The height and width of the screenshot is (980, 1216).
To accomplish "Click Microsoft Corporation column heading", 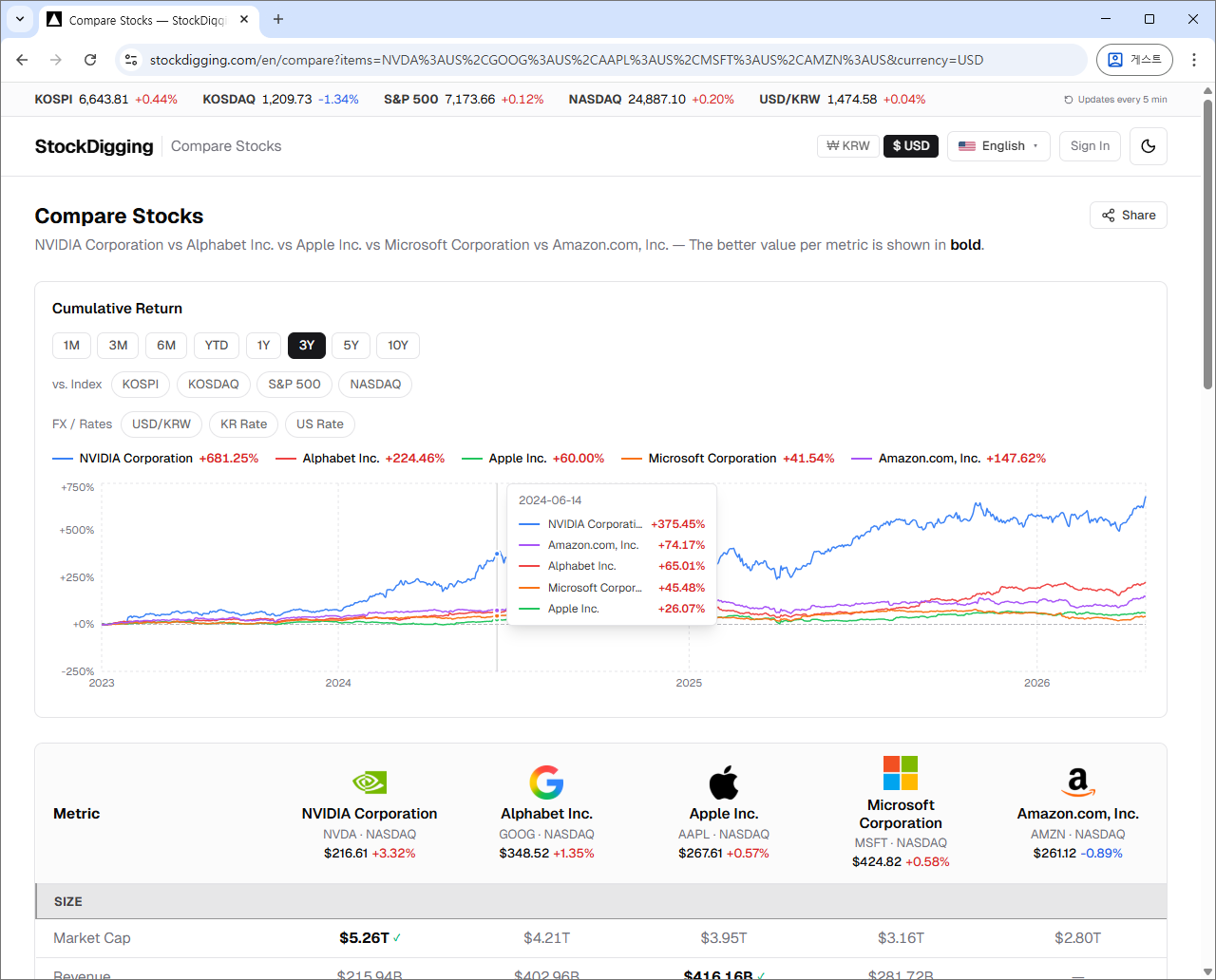I will 901,814.
